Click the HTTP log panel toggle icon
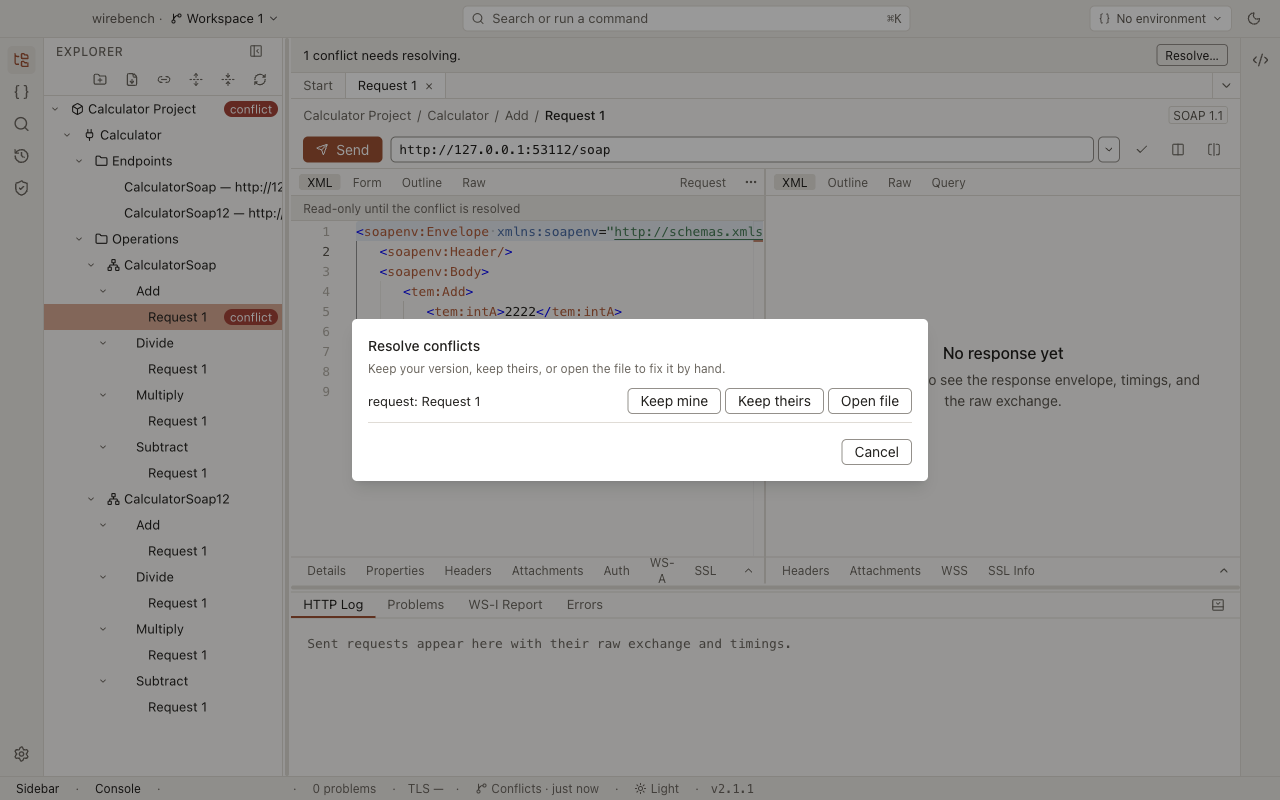This screenshot has height=800, width=1280. (x=1218, y=605)
